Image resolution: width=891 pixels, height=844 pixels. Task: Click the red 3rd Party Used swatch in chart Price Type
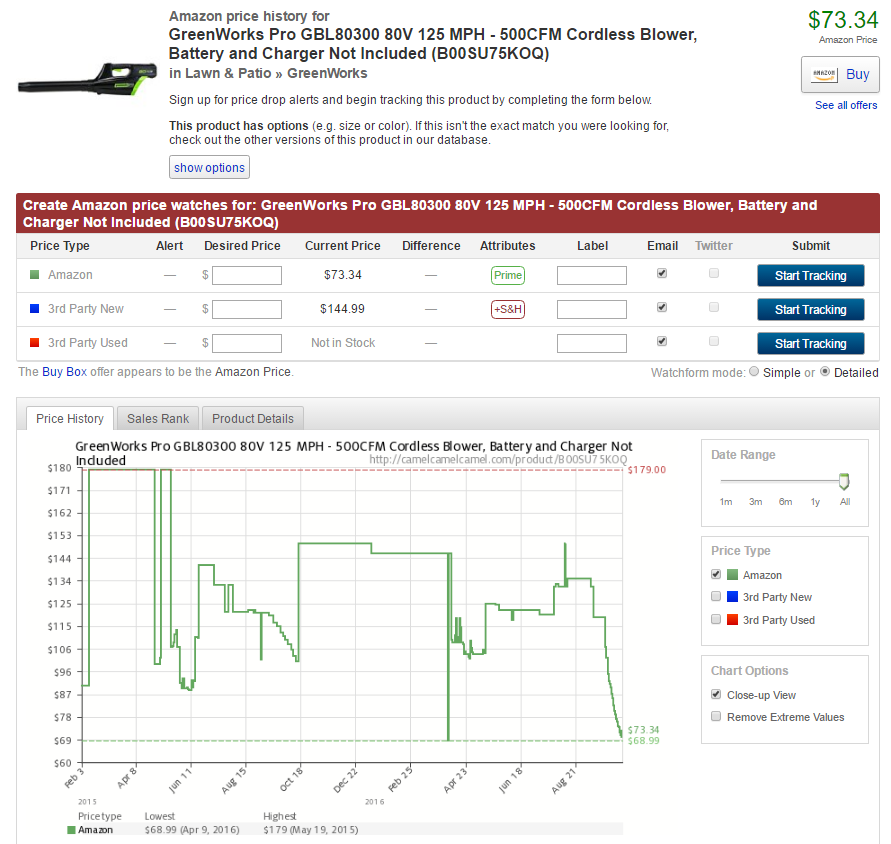(x=732, y=620)
